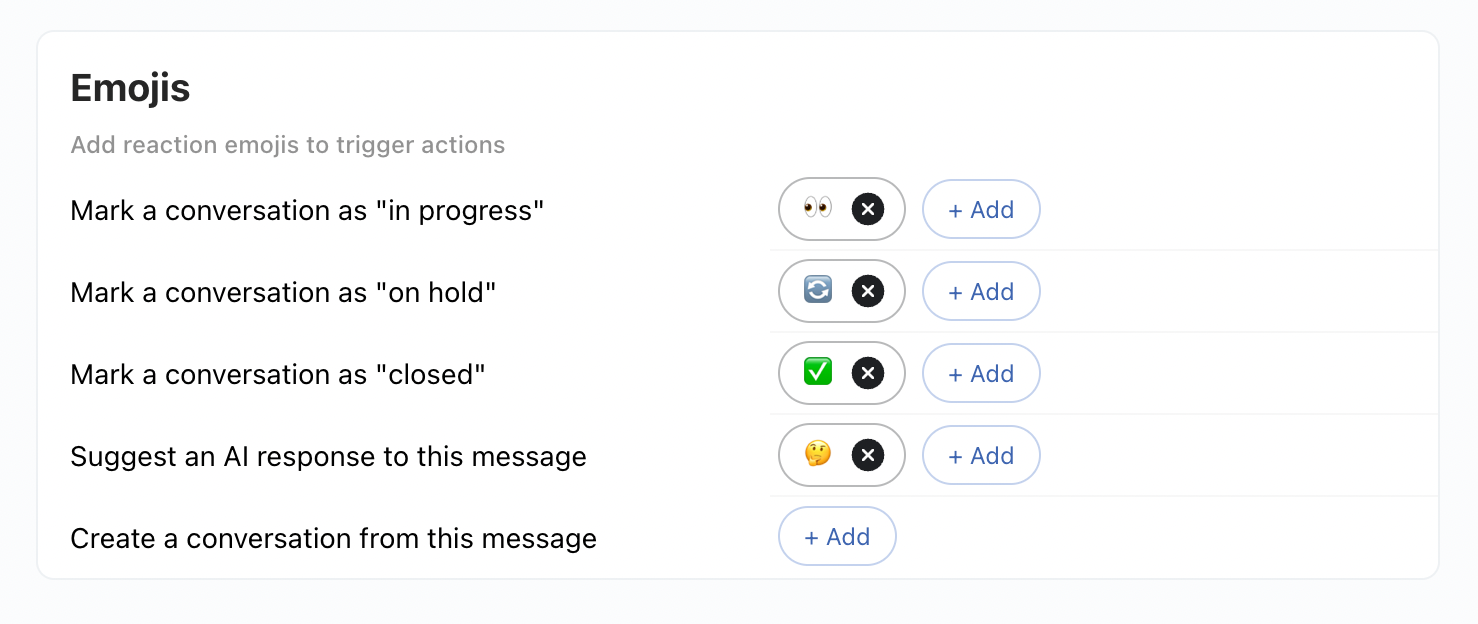Add an emoji for "in progress"
The height and width of the screenshot is (624, 1478).
click(x=981, y=209)
